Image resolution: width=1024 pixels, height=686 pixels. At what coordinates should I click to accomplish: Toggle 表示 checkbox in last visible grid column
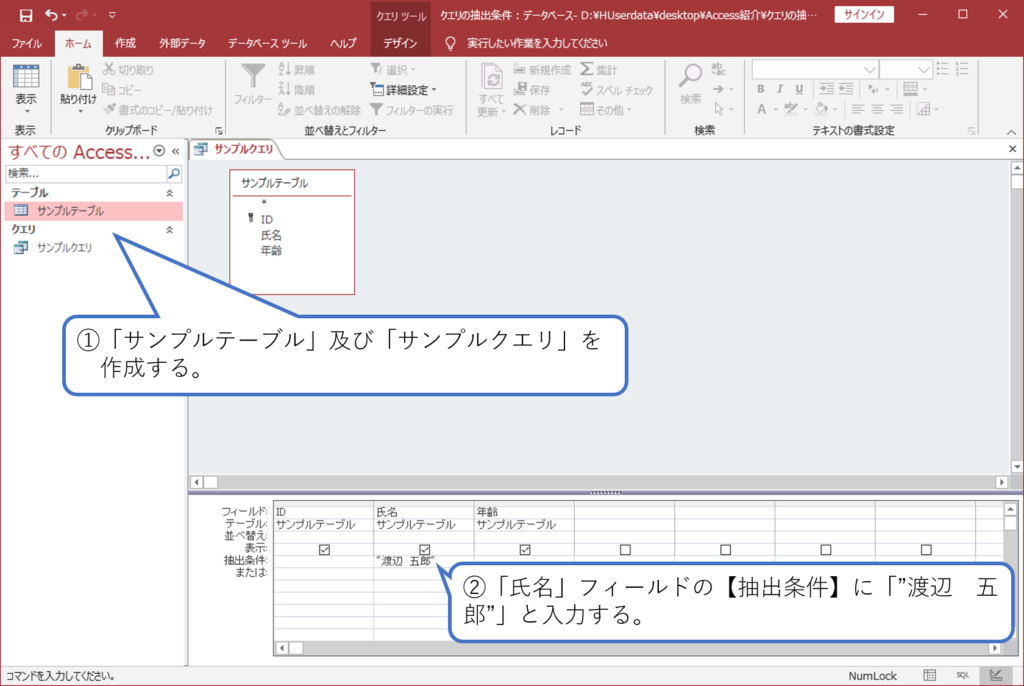pos(926,549)
